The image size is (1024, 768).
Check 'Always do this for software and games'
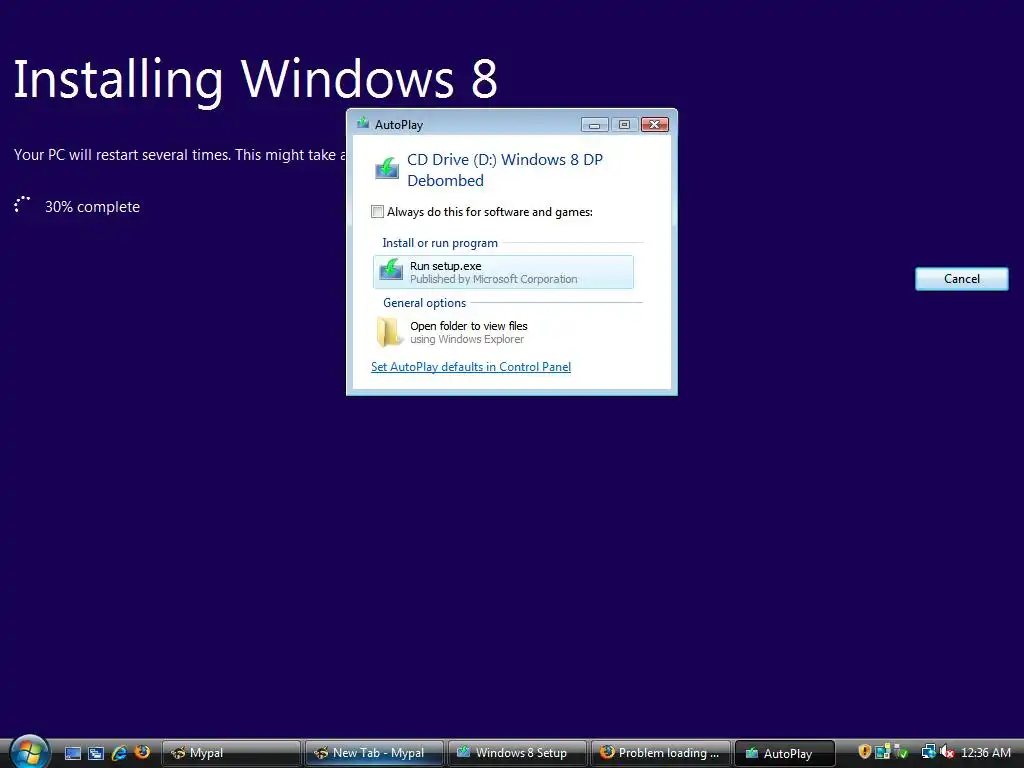[x=377, y=212]
